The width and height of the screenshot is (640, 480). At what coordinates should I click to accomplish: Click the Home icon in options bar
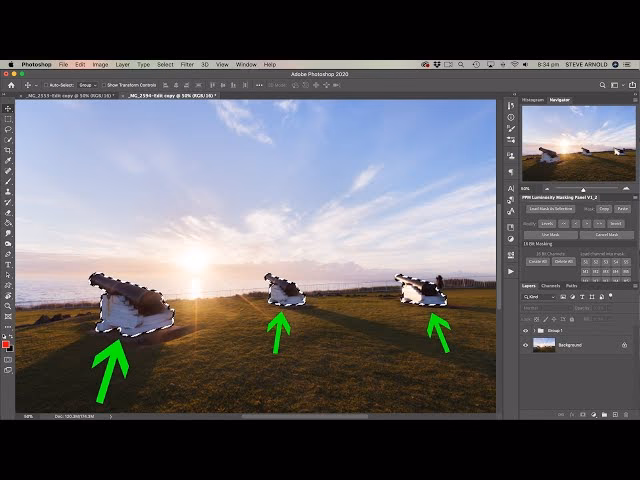coord(11,85)
